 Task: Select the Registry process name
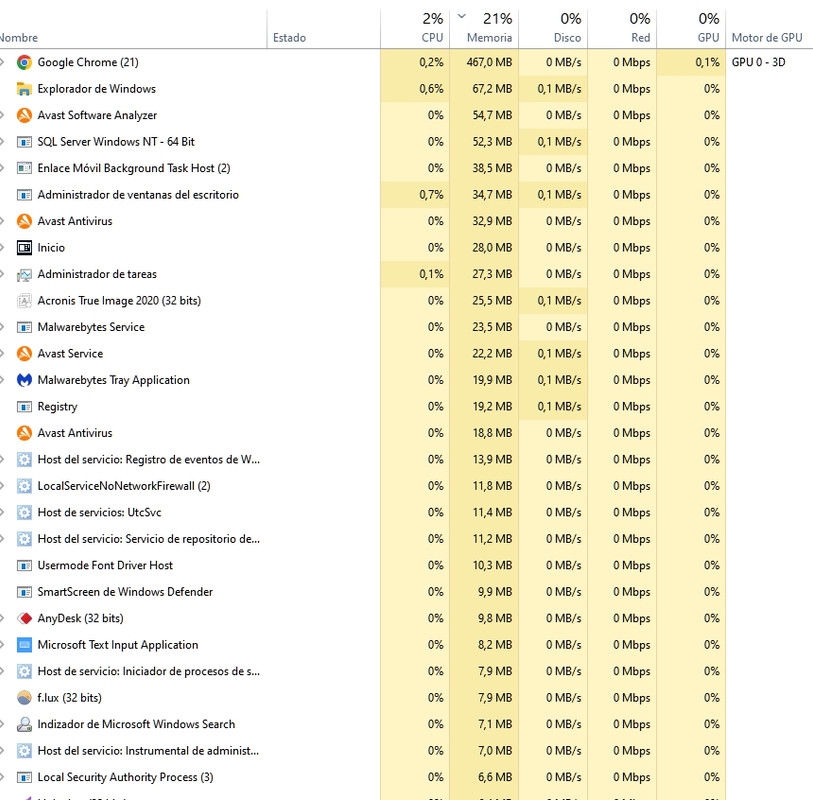point(57,406)
